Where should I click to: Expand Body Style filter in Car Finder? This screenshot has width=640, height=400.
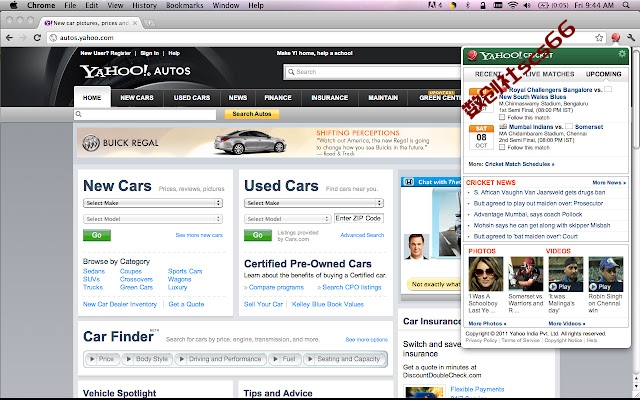tap(148, 359)
